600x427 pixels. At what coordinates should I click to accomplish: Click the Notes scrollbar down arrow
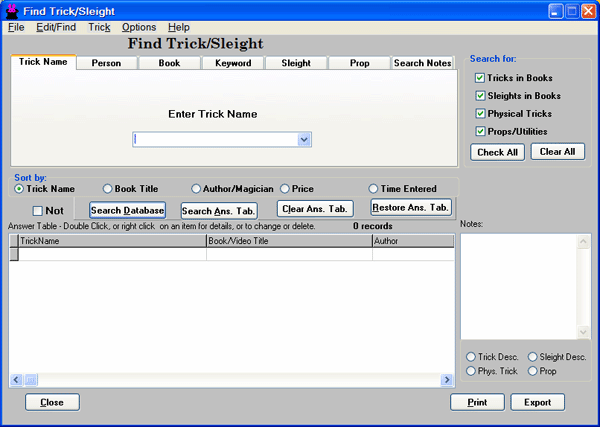584,333
